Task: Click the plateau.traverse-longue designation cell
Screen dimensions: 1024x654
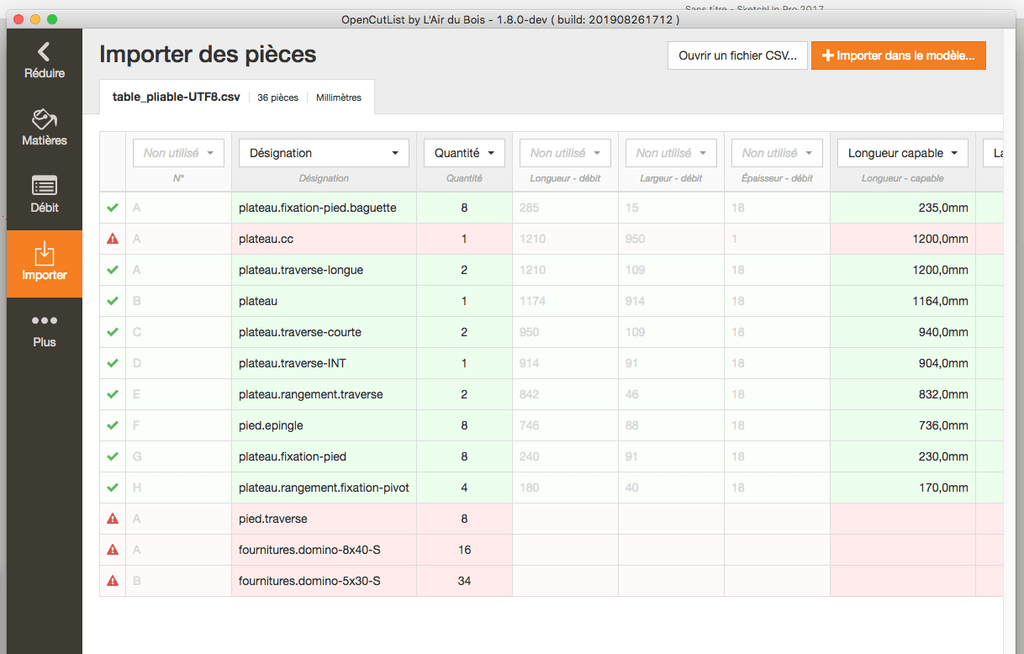Action: pos(324,270)
